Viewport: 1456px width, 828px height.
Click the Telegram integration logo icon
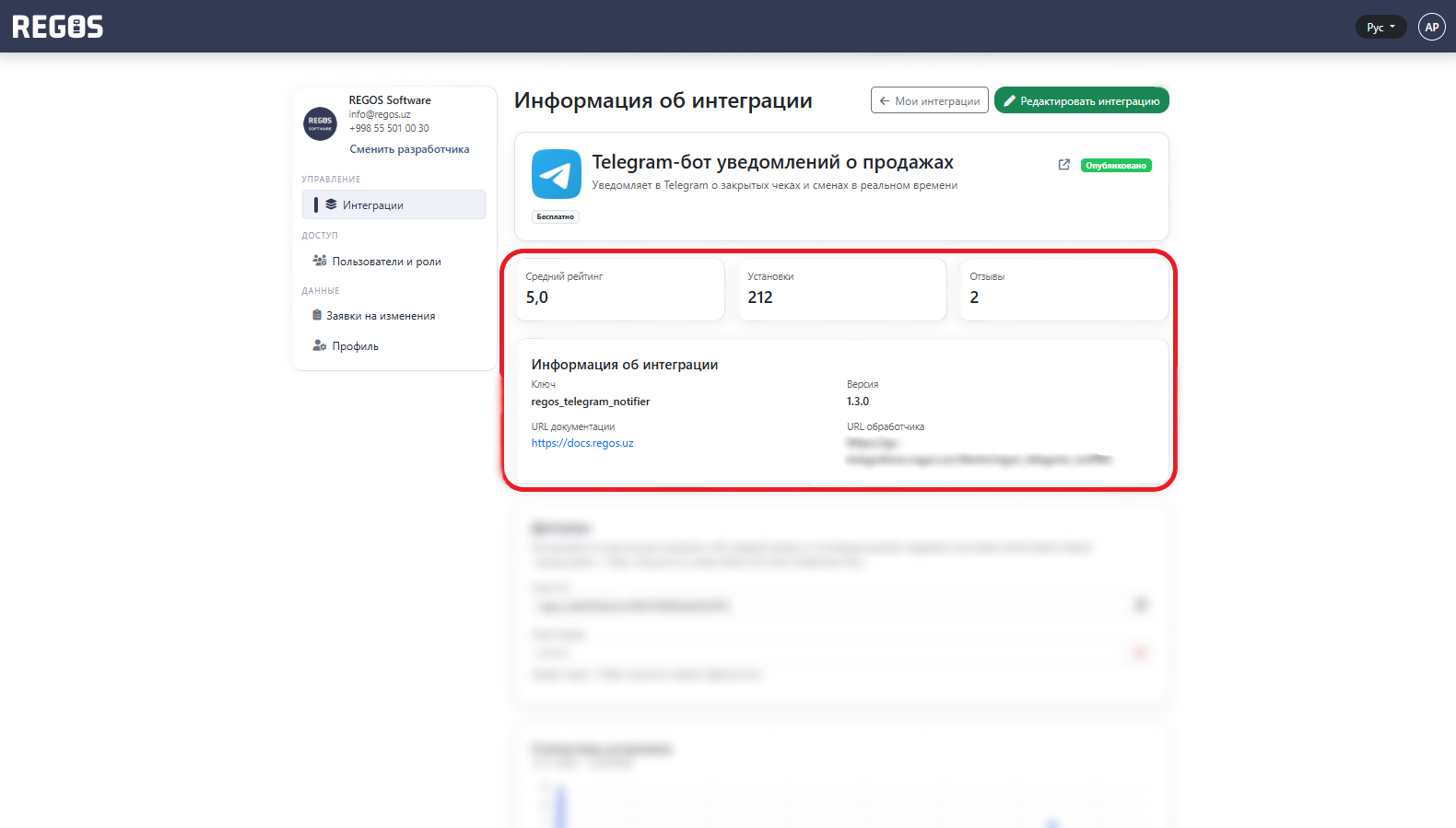click(557, 174)
